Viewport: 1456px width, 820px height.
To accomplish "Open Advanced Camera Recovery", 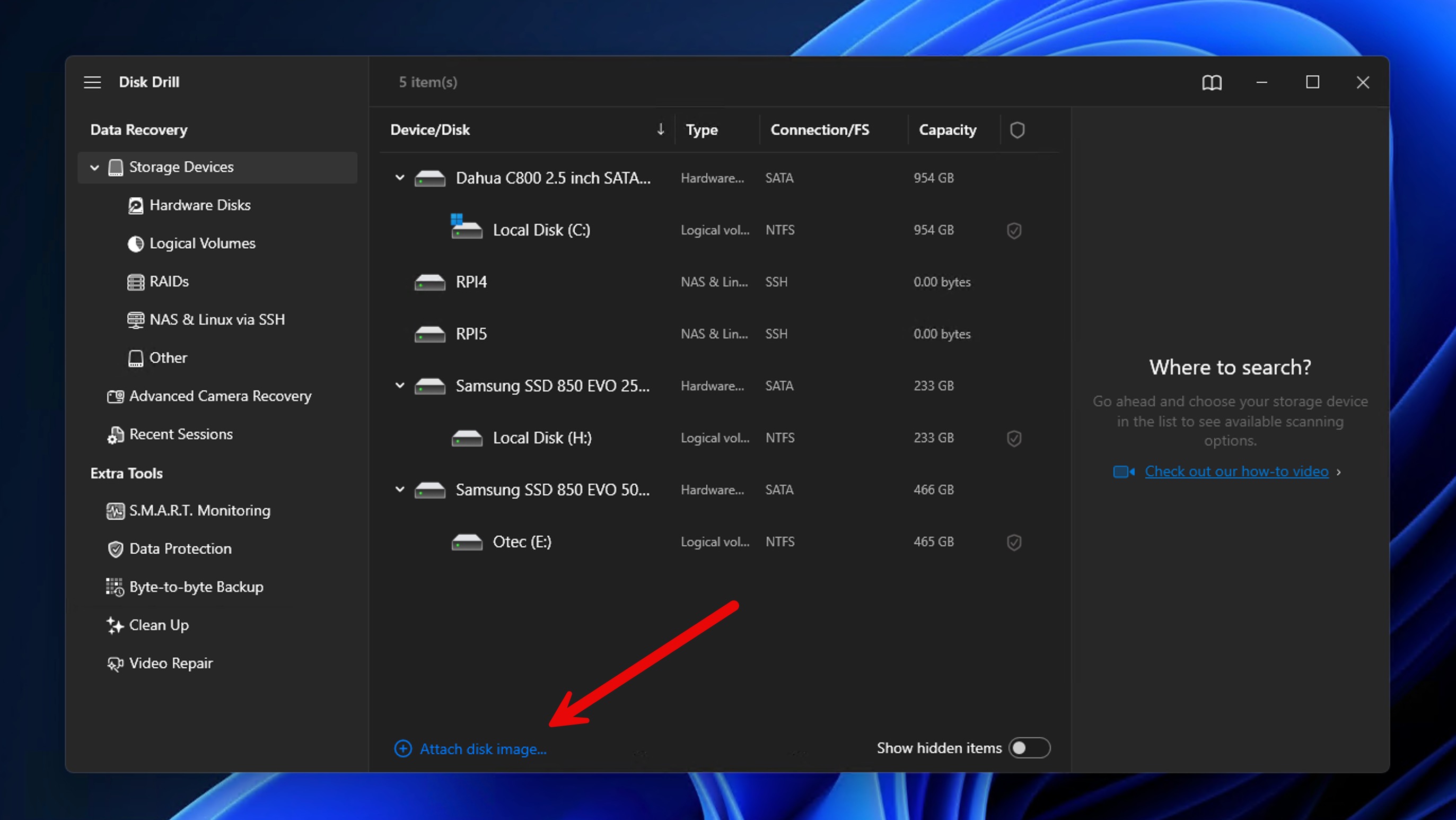I will (221, 396).
